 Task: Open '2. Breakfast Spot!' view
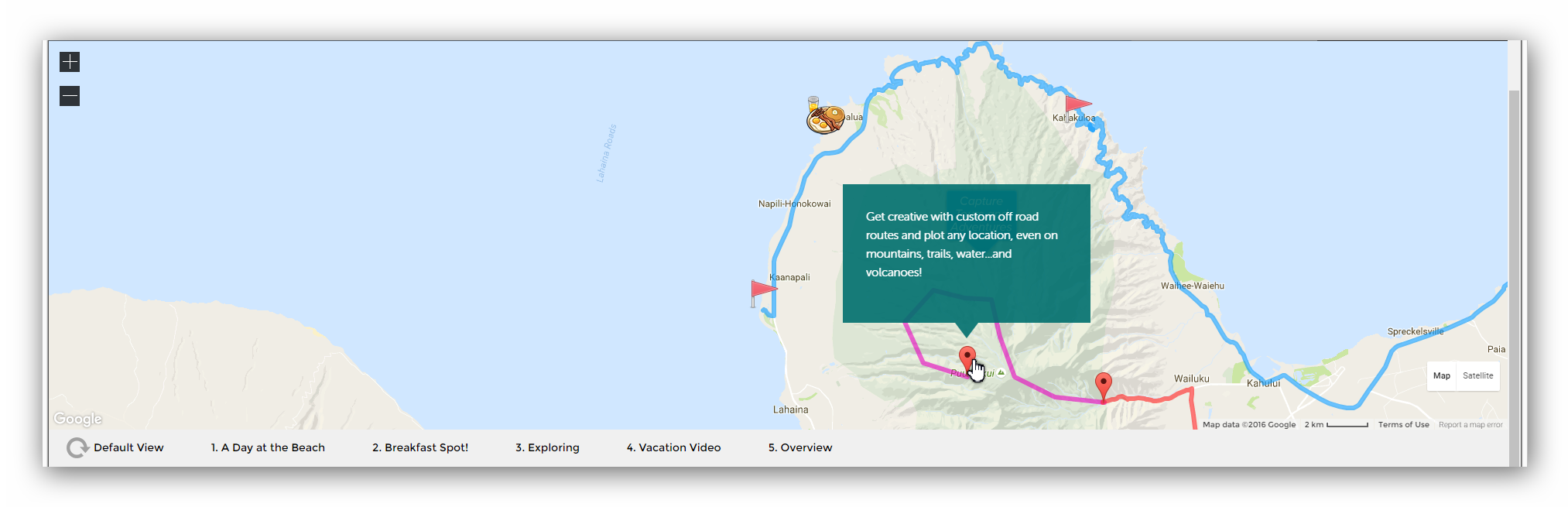pyautogui.click(x=420, y=447)
